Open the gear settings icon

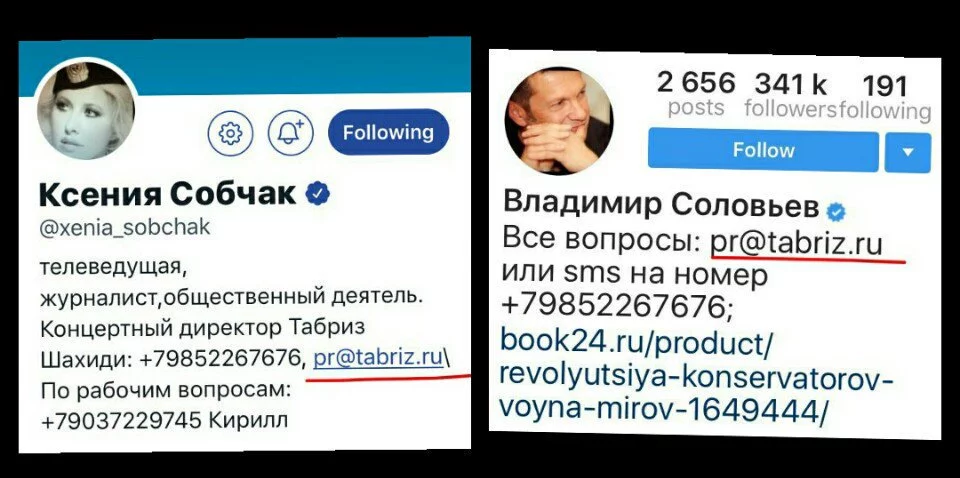230,132
